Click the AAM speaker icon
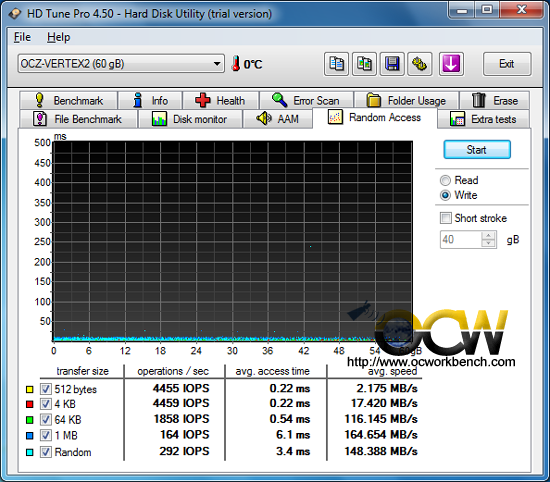The width and height of the screenshot is (550, 482). 264,119
